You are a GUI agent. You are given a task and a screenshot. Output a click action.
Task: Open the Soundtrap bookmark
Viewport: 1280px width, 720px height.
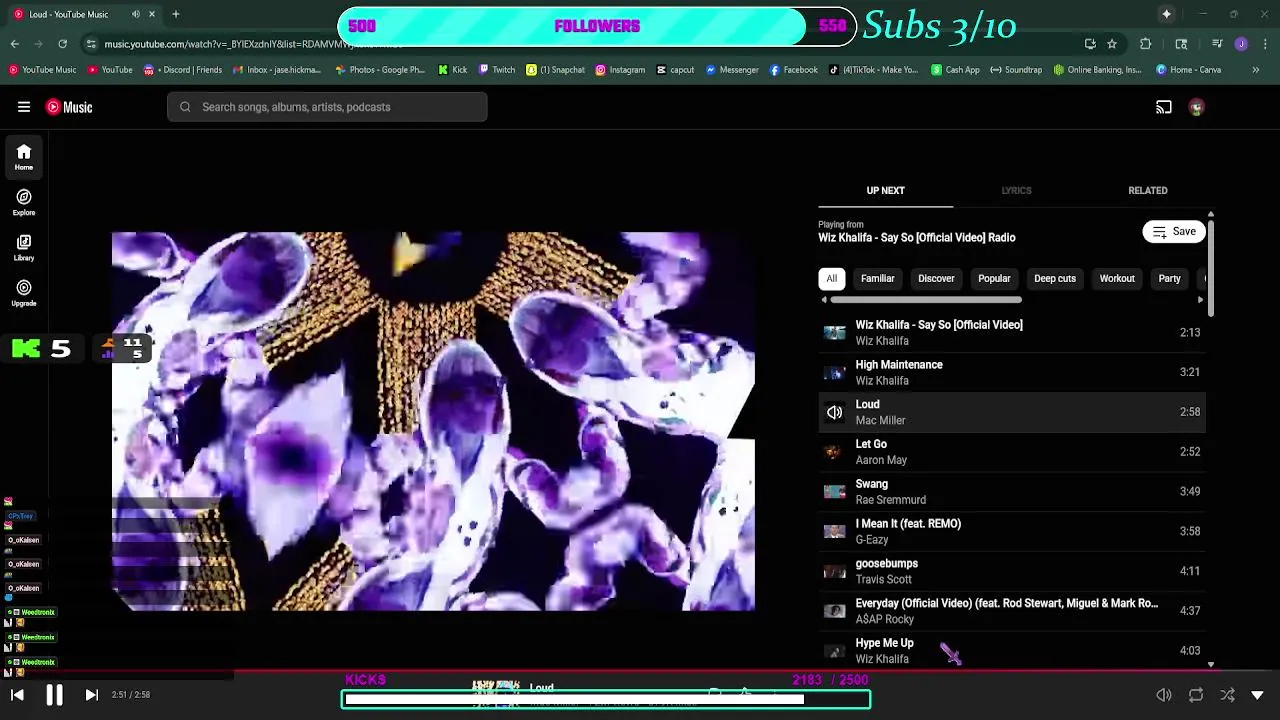click(1016, 70)
